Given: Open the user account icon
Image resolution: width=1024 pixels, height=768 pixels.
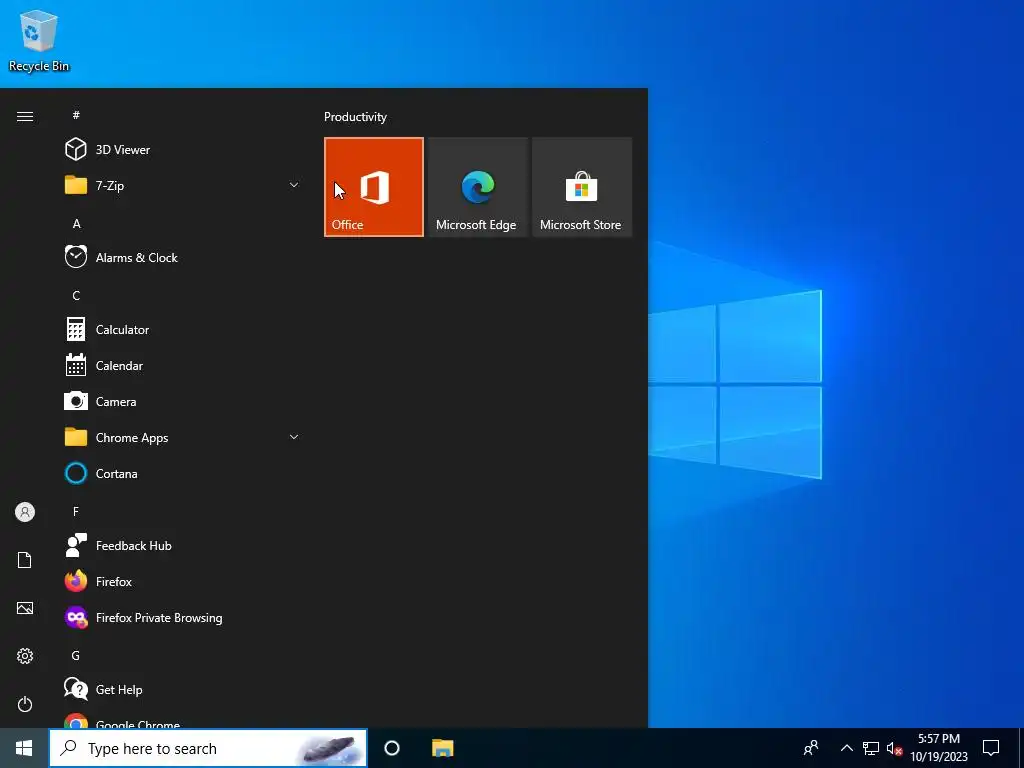Looking at the screenshot, I should click(x=25, y=512).
